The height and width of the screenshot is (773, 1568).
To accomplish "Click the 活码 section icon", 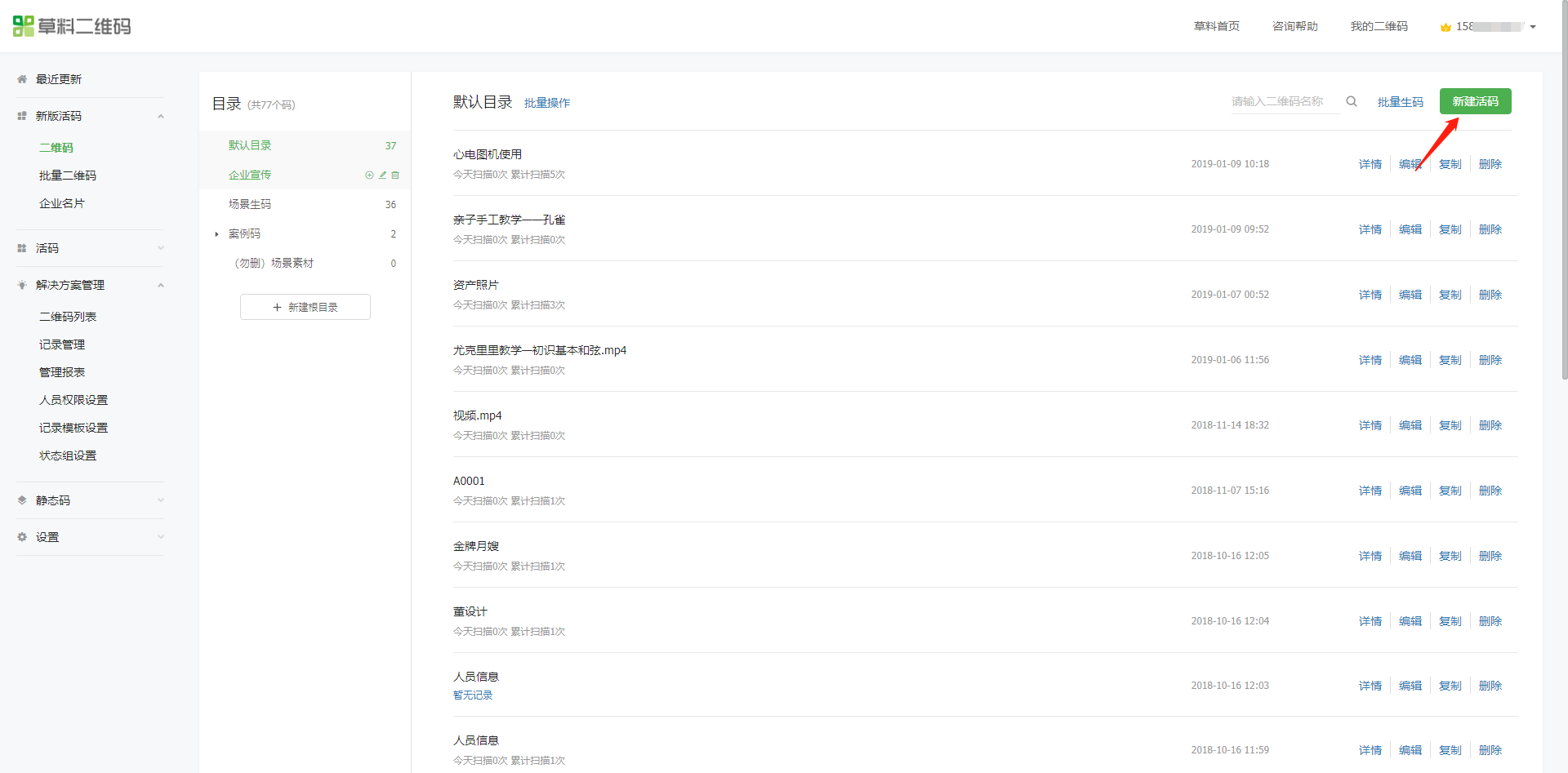I will coord(22,248).
